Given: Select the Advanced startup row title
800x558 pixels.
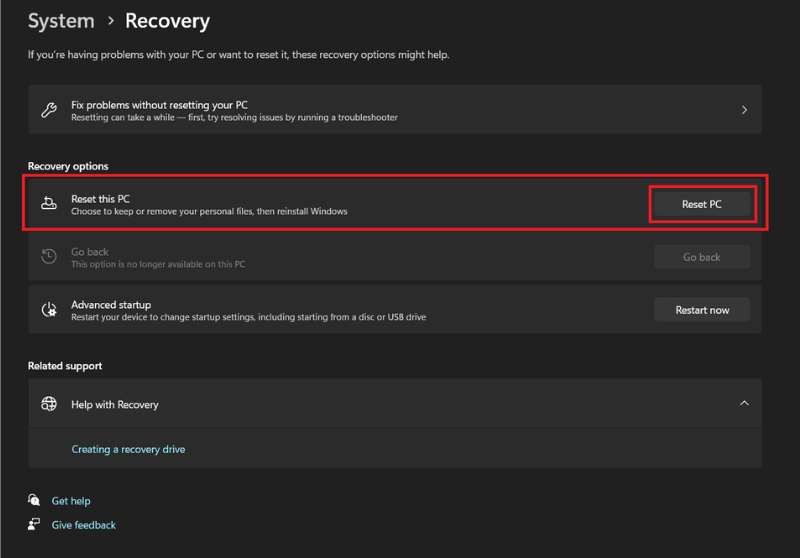Looking at the screenshot, I should (x=111, y=305).
